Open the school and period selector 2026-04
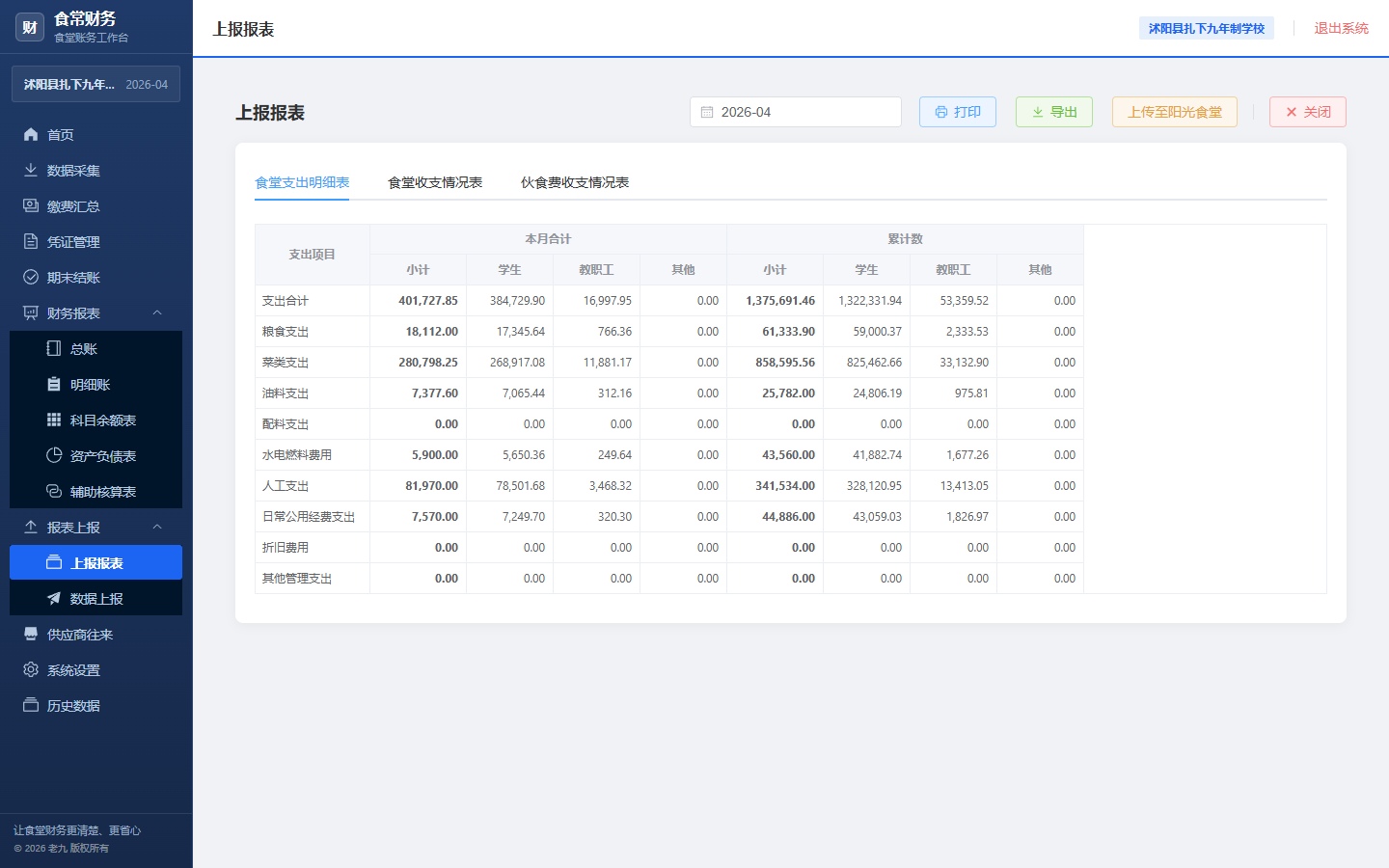Viewport: 1389px width, 868px height. click(95, 84)
